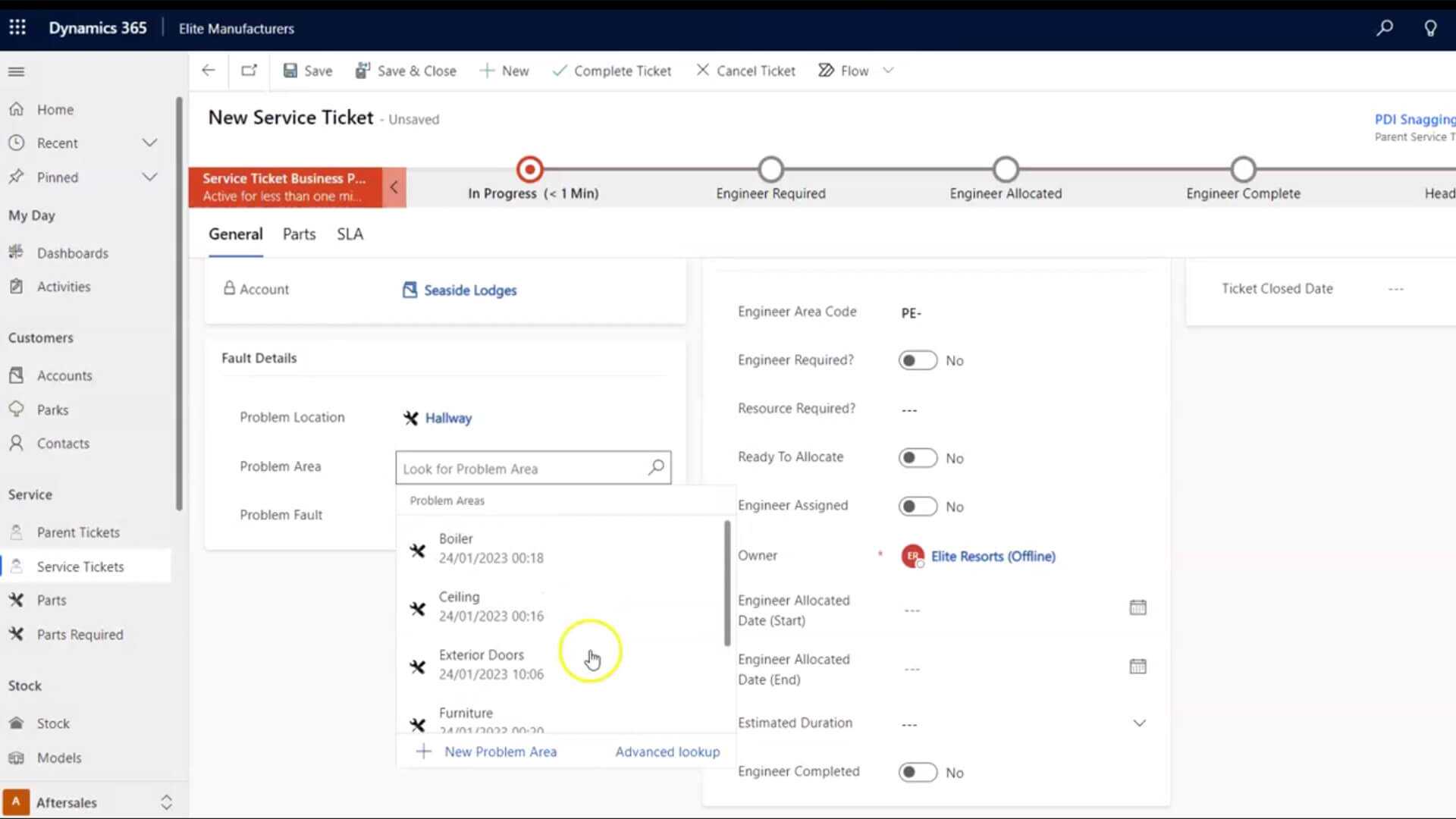Image resolution: width=1456 pixels, height=819 pixels.
Task: Switch to the General tab
Action: point(235,234)
